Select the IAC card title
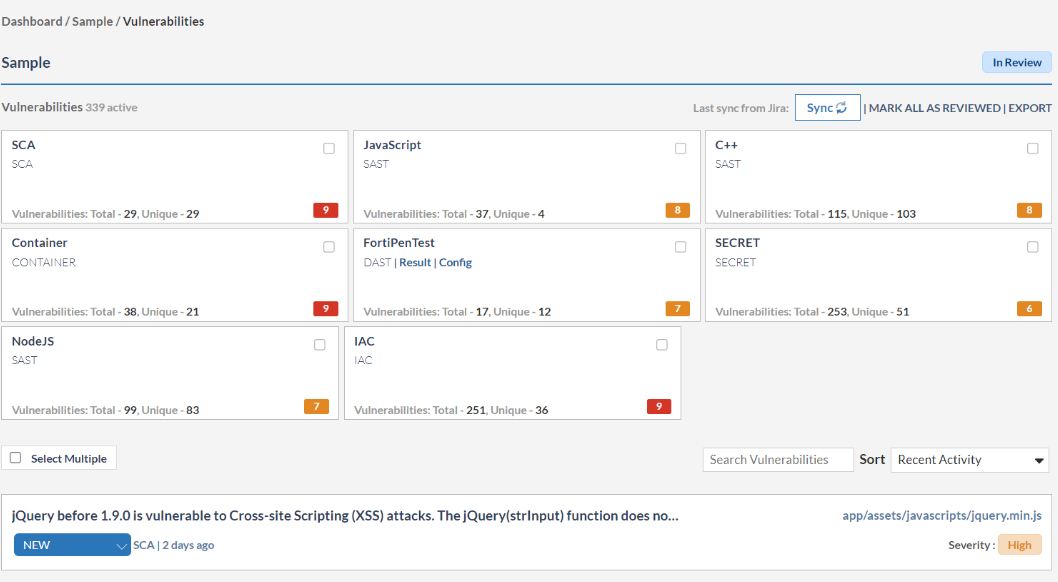Image resolution: width=1058 pixels, height=582 pixels. pos(364,341)
